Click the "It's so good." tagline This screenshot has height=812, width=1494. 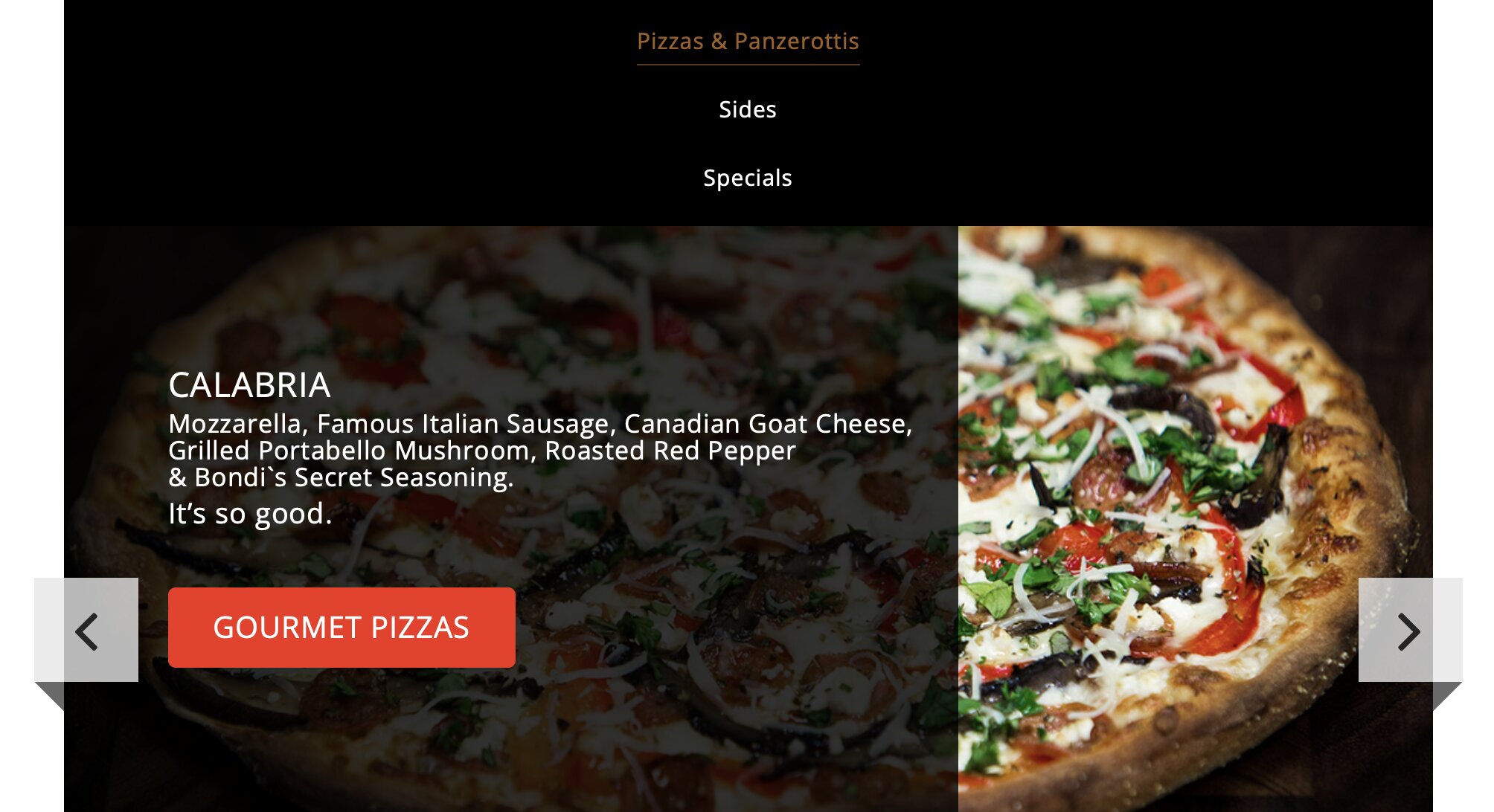250,514
